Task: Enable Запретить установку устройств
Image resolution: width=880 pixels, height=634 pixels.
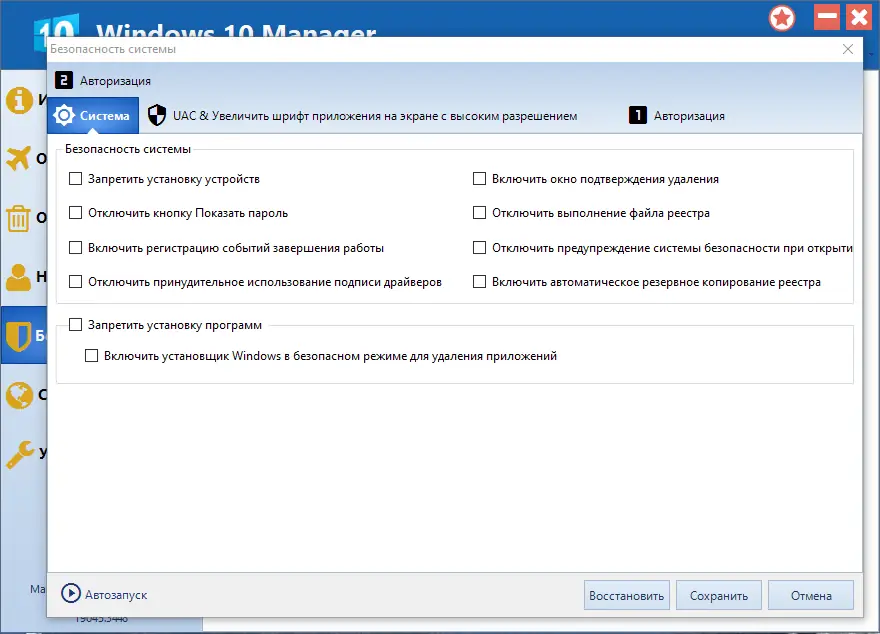Action: click(75, 179)
